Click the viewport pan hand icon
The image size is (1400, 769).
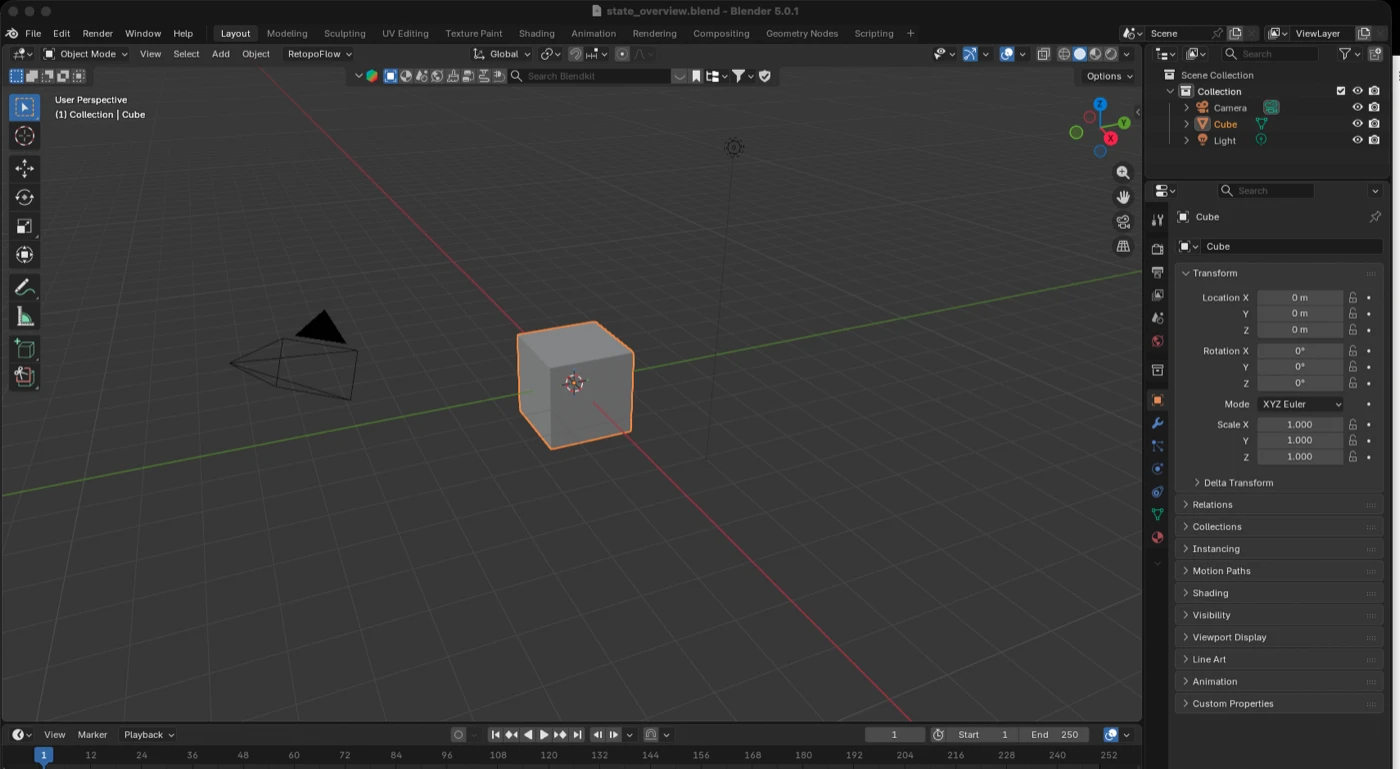pos(1123,197)
